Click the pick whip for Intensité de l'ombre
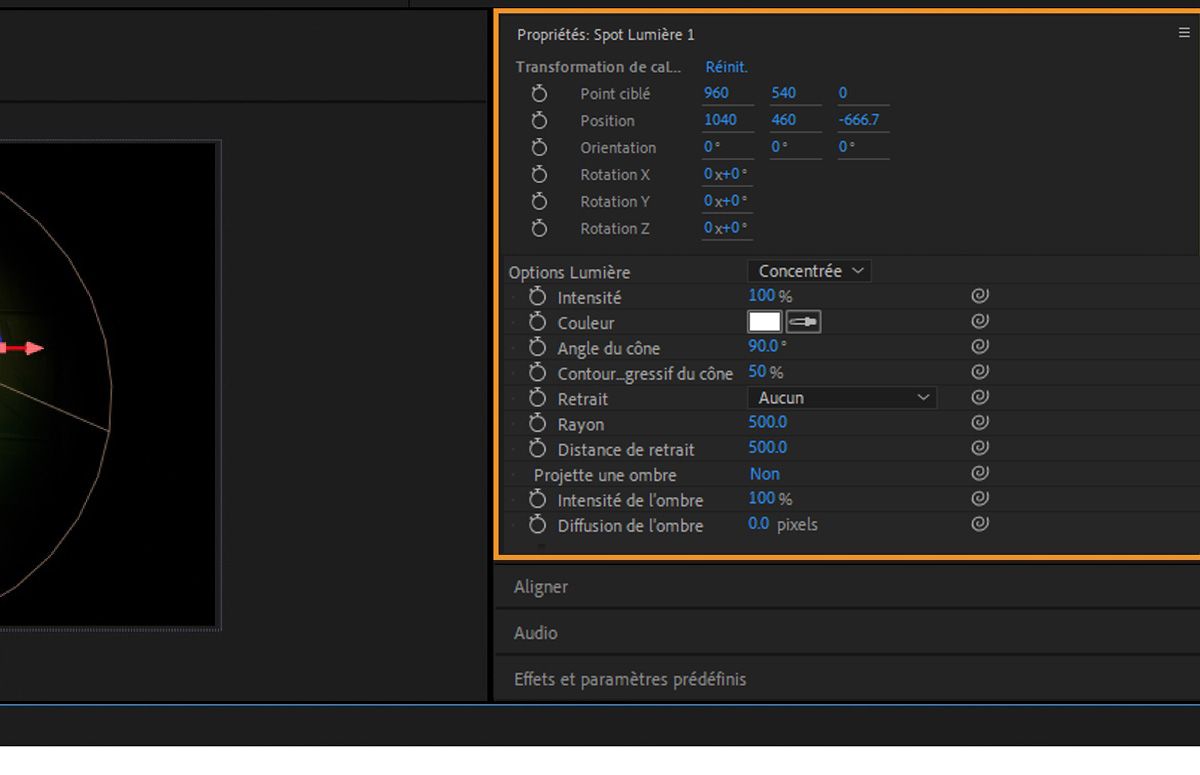The width and height of the screenshot is (1200, 775). pos(980,498)
